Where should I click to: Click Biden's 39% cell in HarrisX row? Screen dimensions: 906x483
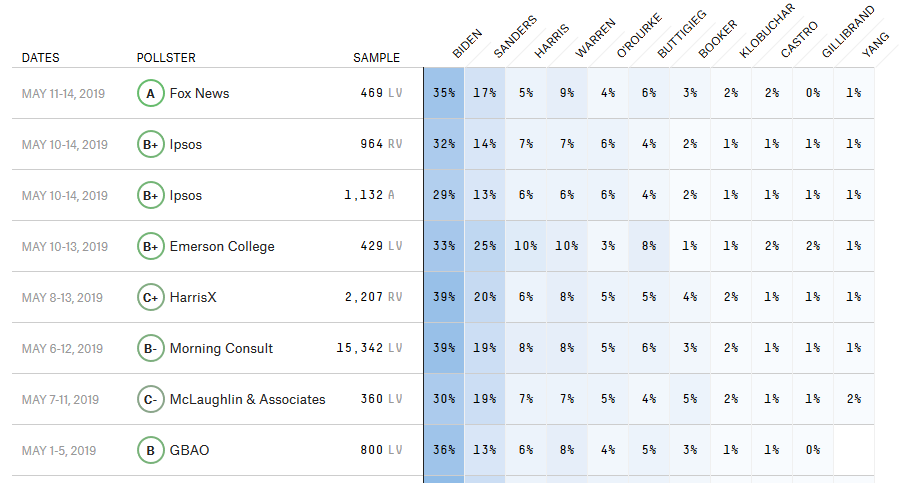coord(444,298)
